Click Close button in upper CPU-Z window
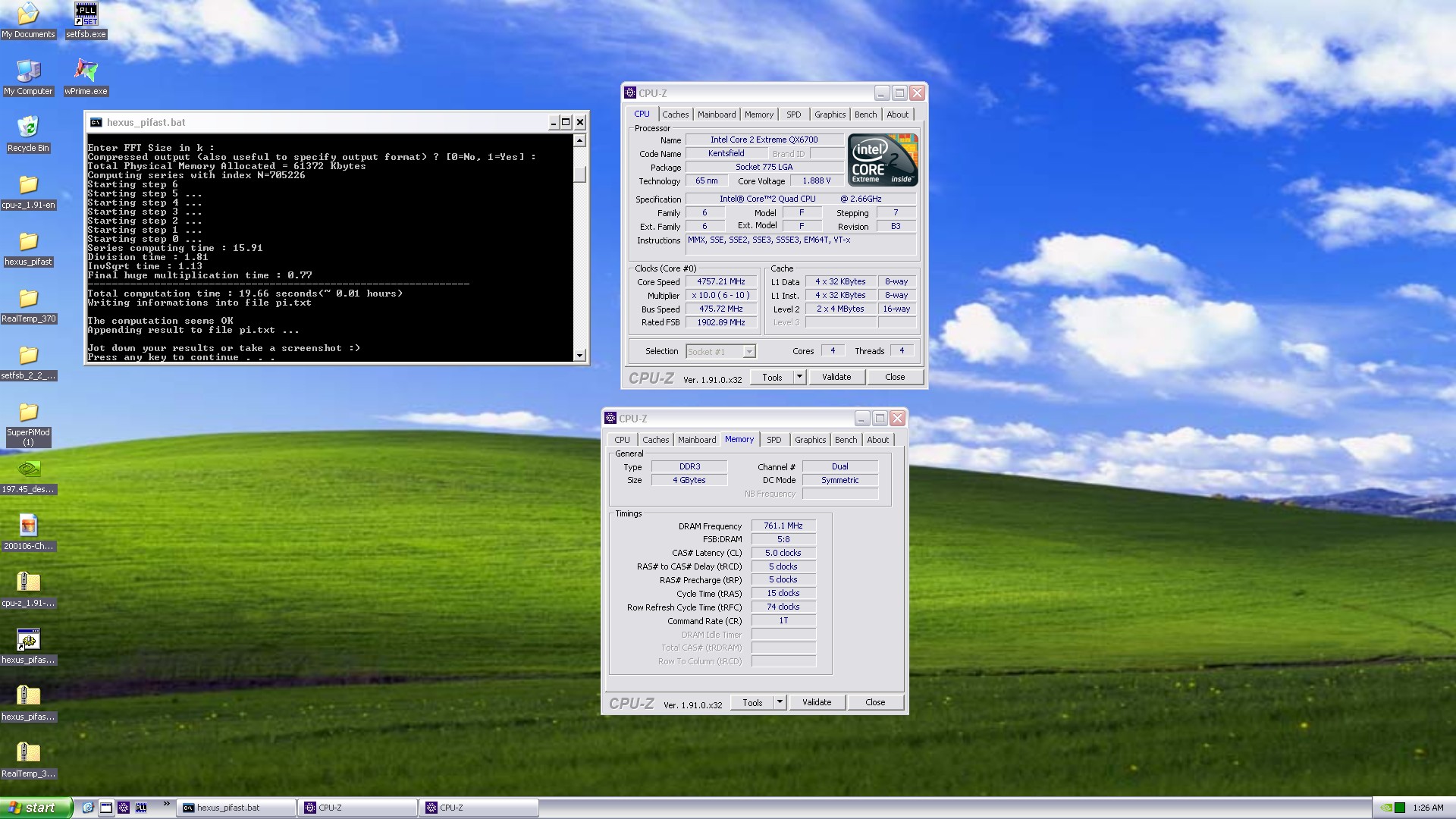This screenshot has height=819, width=1456. click(x=895, y=377)
